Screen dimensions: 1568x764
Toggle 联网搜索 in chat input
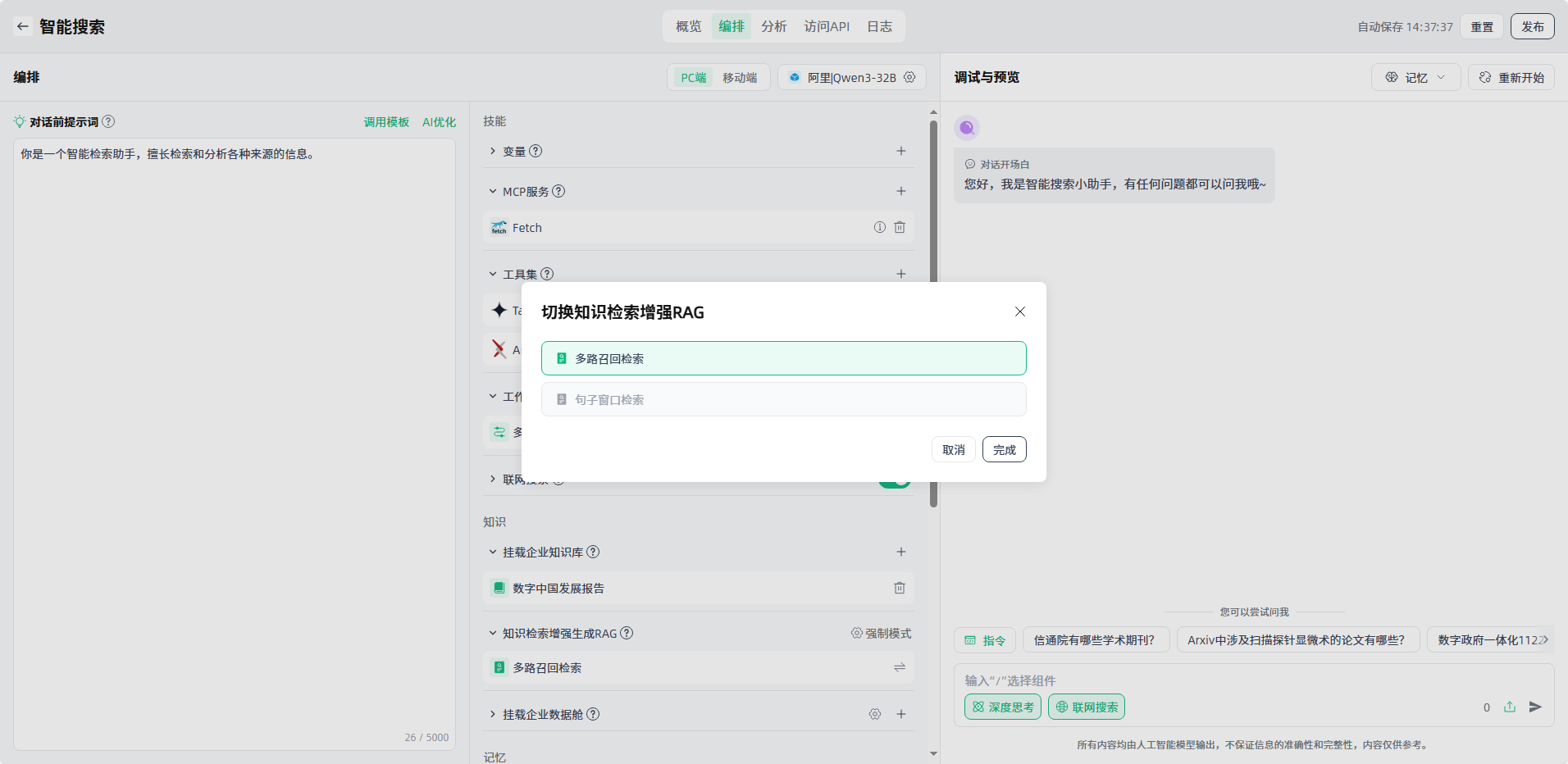click(x=1086, y=707)
